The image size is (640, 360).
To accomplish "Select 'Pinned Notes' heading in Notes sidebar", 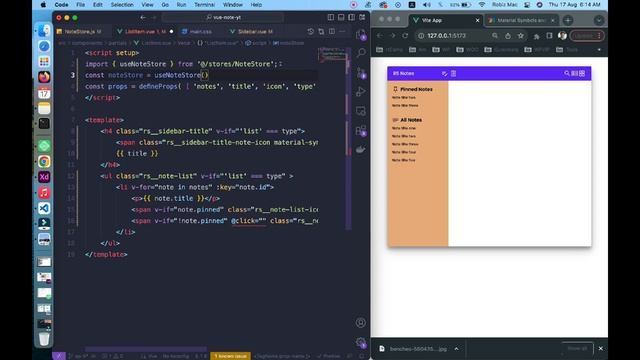I will pos(416,89).
